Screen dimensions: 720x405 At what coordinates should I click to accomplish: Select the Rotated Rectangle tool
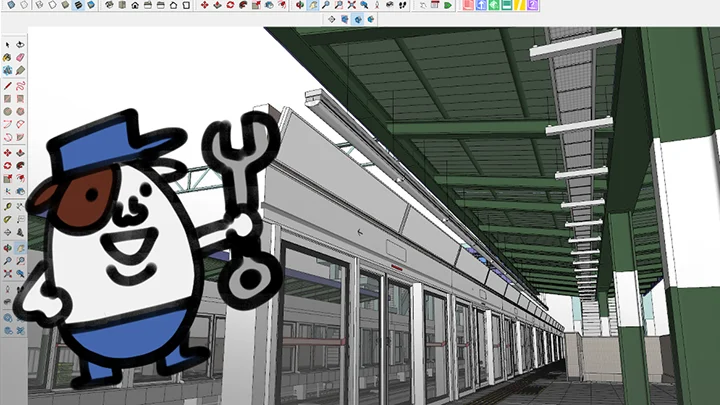tap(20, 99)
